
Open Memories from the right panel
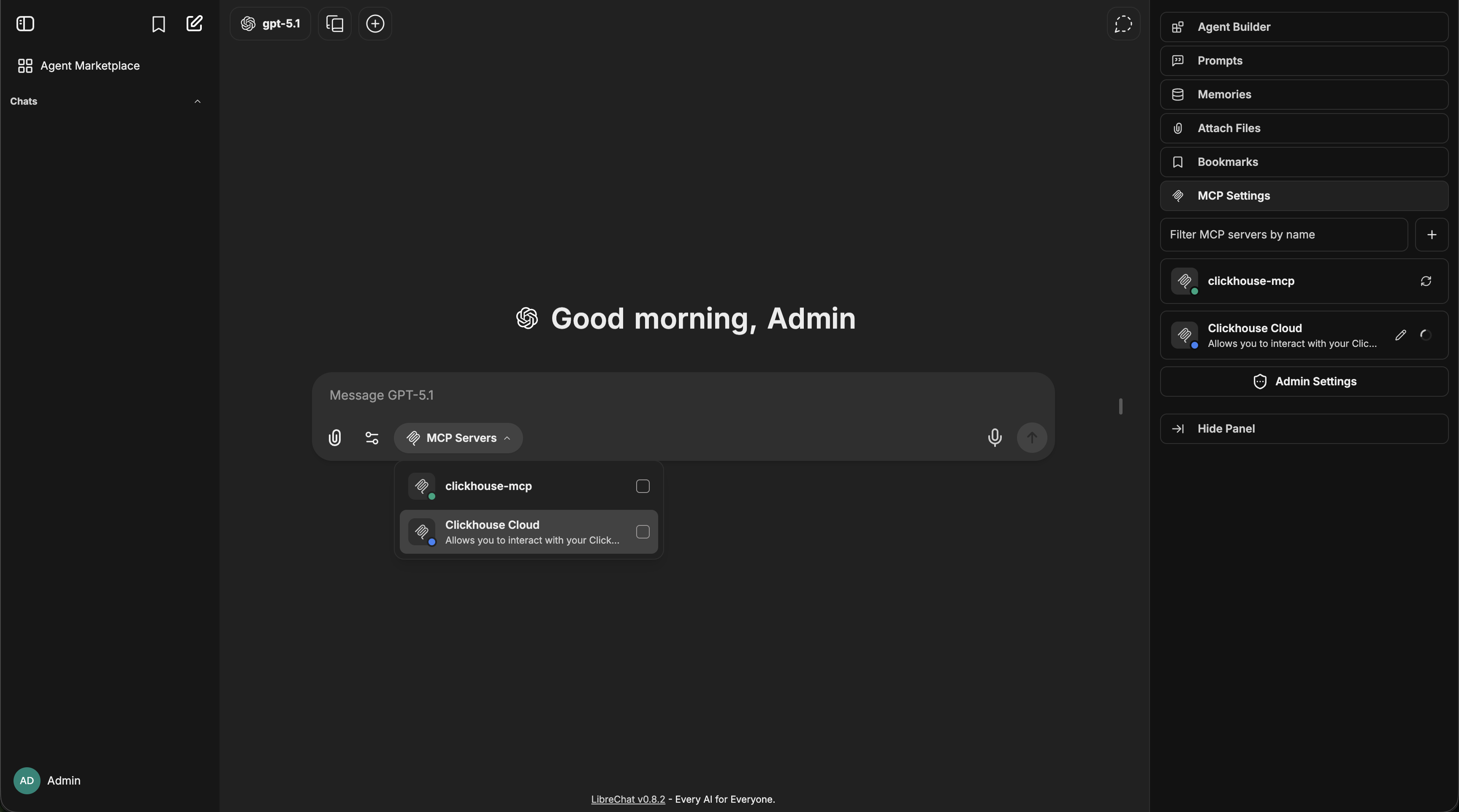(1304, 94)
